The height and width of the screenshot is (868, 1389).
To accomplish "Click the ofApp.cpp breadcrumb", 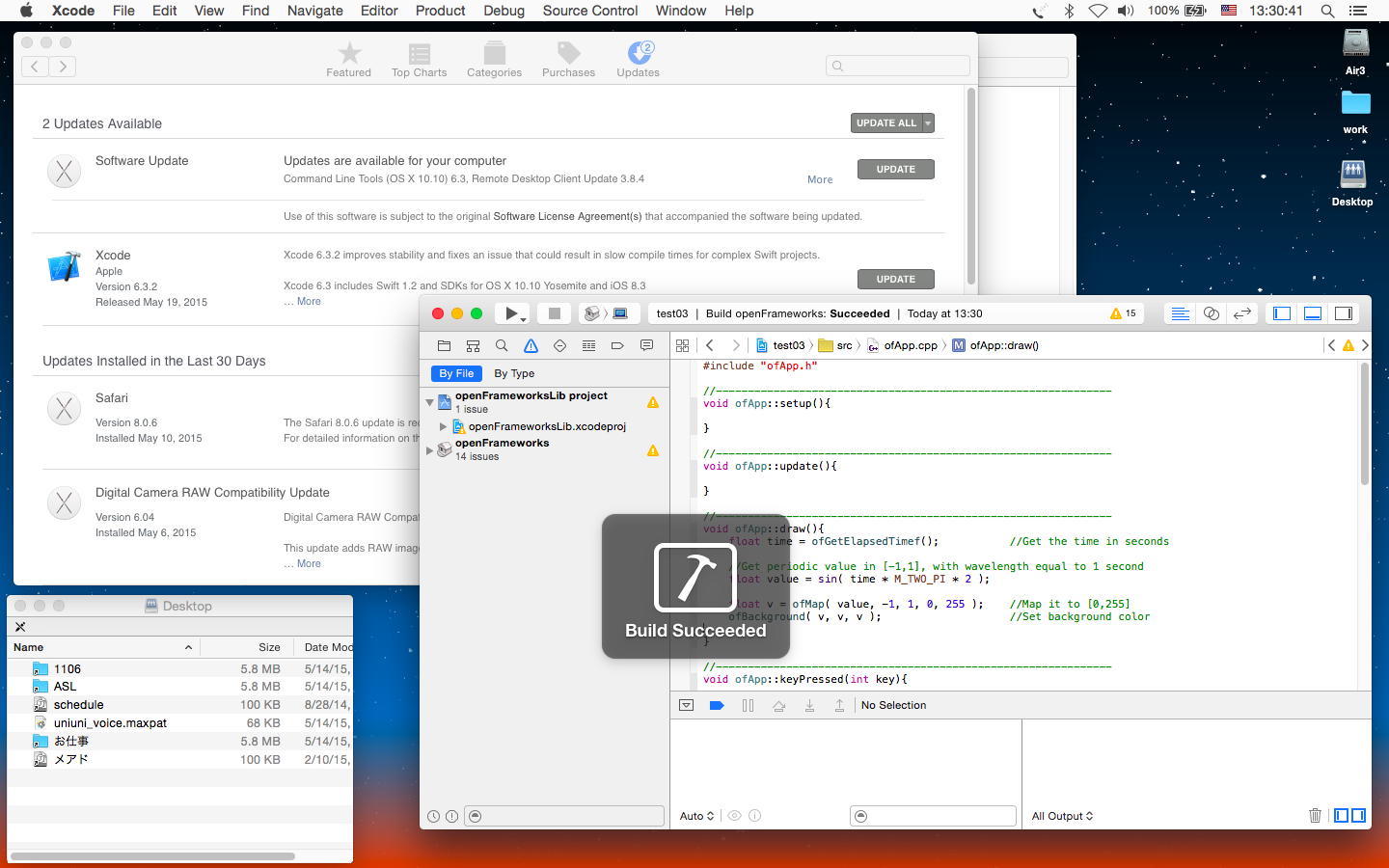I will click(x=902, y=345).
